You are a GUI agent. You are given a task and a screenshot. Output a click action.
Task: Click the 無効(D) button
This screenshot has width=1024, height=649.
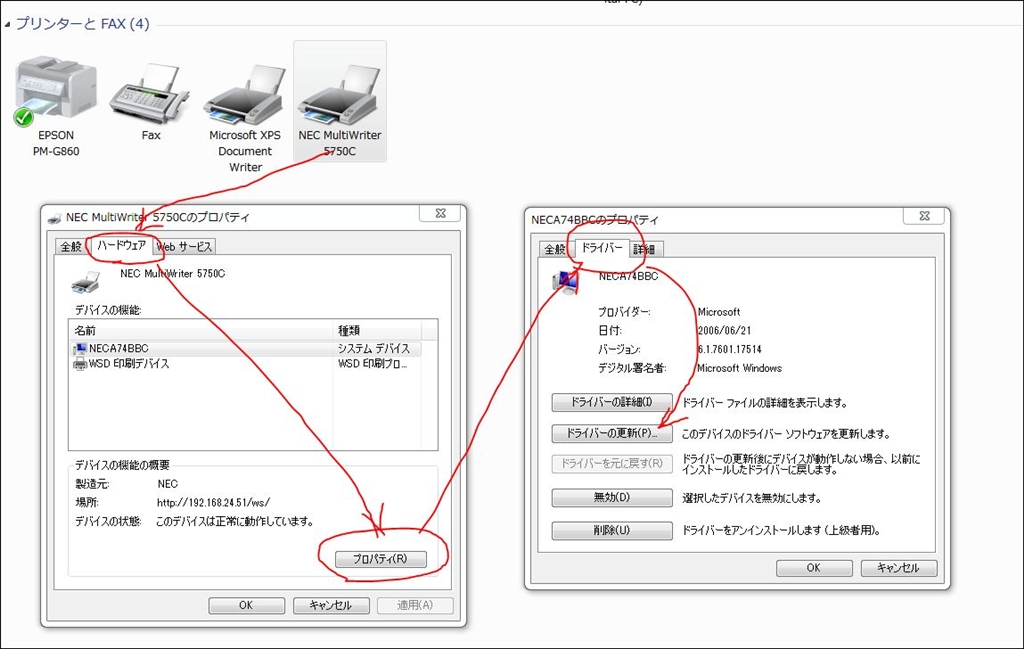tap(612, 498)
